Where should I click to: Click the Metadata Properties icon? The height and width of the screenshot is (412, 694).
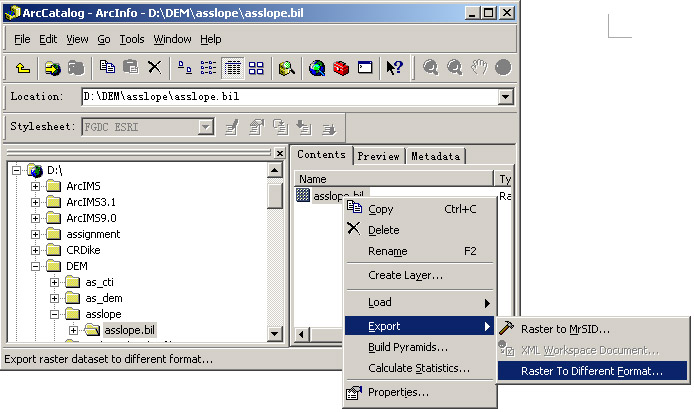[x=256, y=127]
